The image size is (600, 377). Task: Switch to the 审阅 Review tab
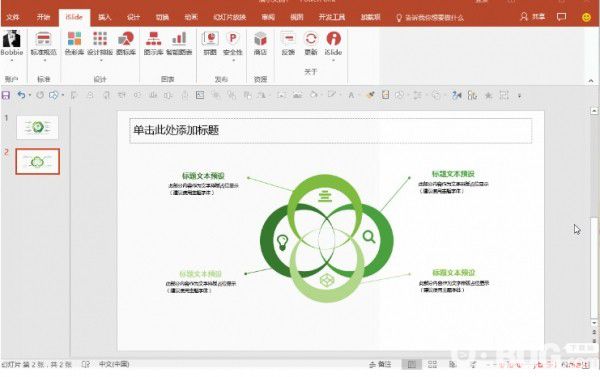tap(268, 17)
